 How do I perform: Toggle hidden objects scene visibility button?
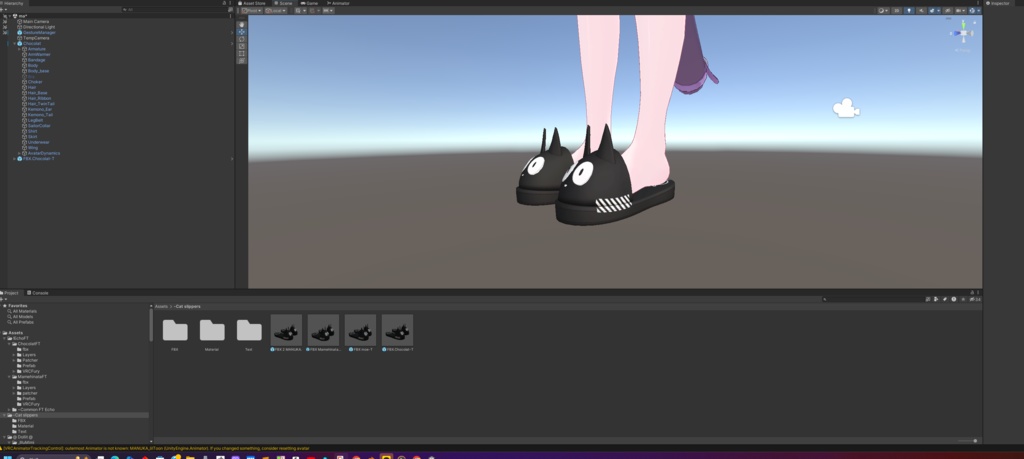click(946, 10)
